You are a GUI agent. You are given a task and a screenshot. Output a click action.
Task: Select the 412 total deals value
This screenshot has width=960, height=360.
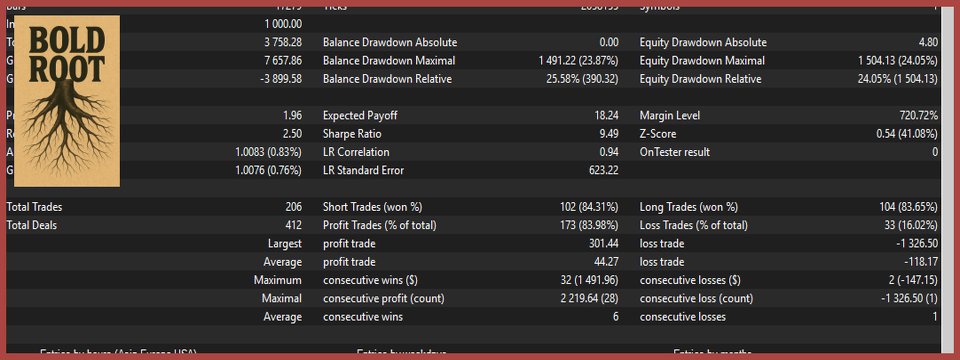pyautogui.click(x=294, y=225)
